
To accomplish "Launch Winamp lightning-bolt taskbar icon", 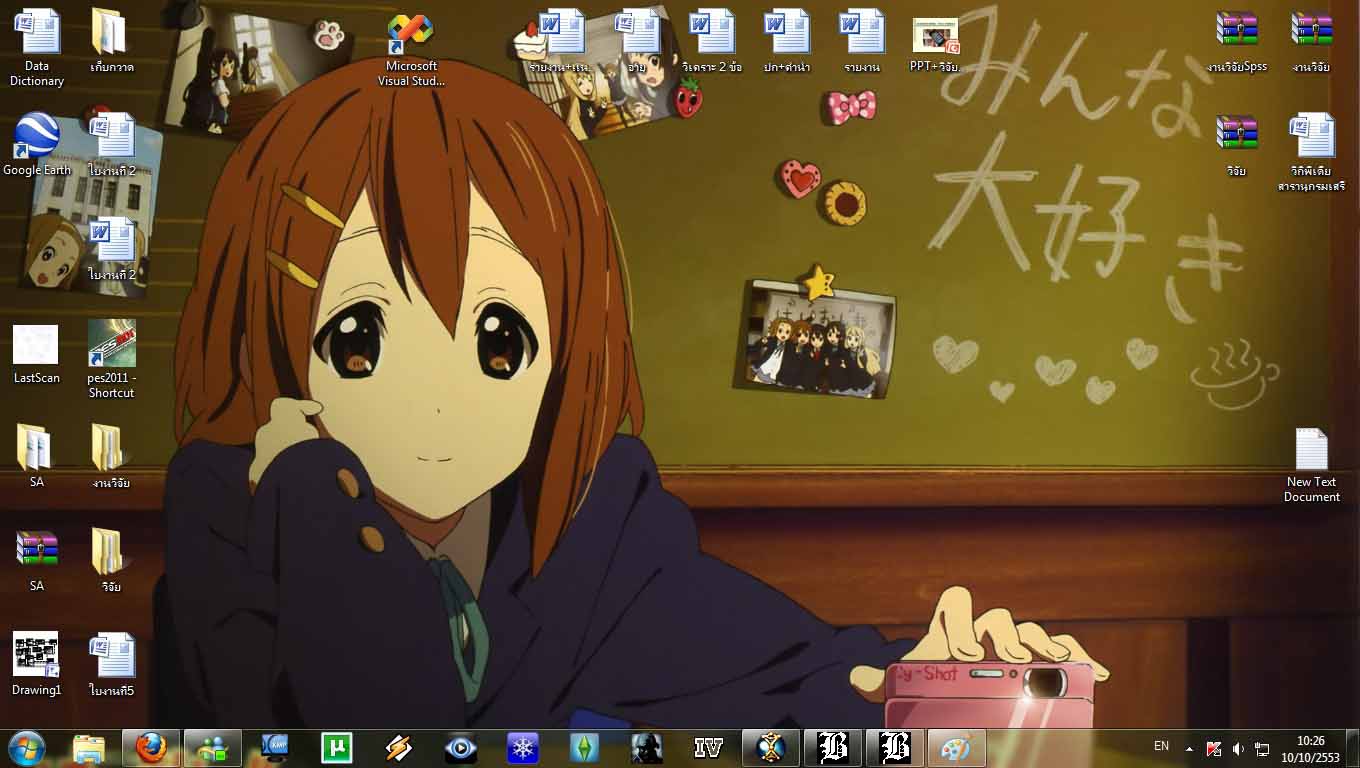I will pyautogui.click(x=399, y=748).
